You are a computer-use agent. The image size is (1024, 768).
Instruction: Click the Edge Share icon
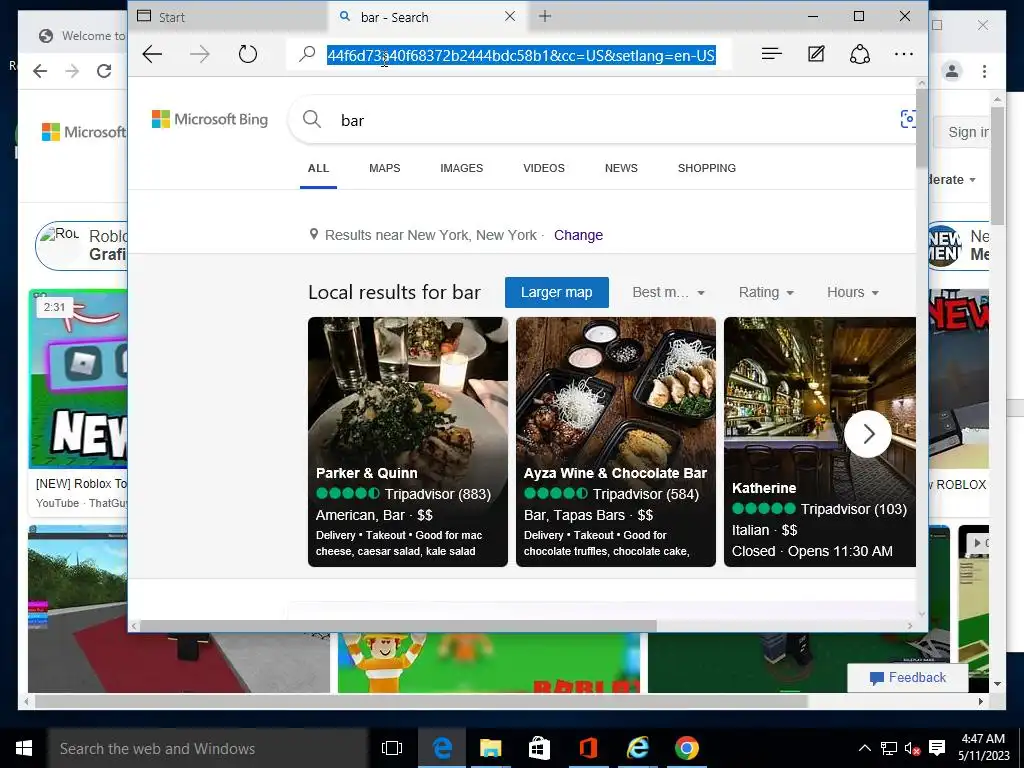point(859,54)
